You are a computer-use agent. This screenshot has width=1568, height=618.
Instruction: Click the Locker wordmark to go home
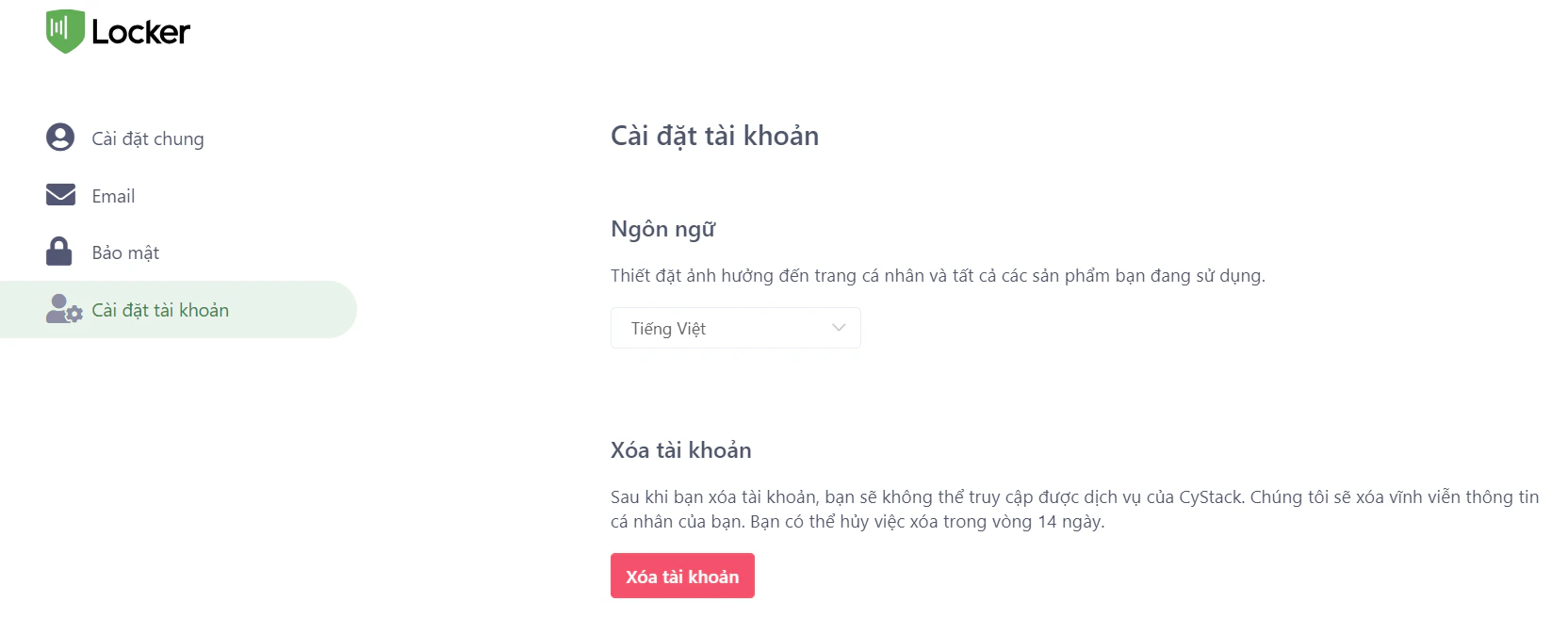pyautogui.click(x=139, y=31)
